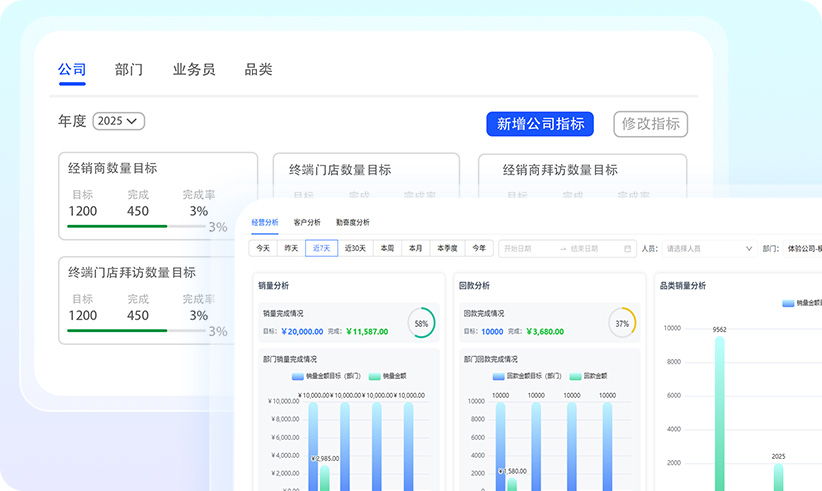
Task: Open the 人员 请选择人员 dropdown
Action: click(x=709, y=248)
